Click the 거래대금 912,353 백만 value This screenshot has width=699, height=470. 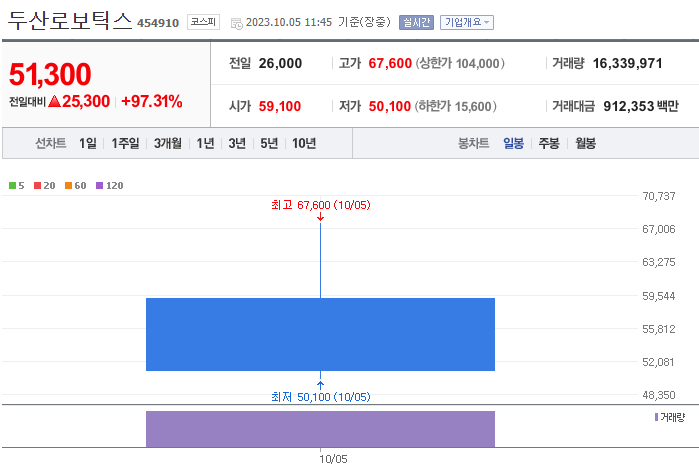pos(641,106)
